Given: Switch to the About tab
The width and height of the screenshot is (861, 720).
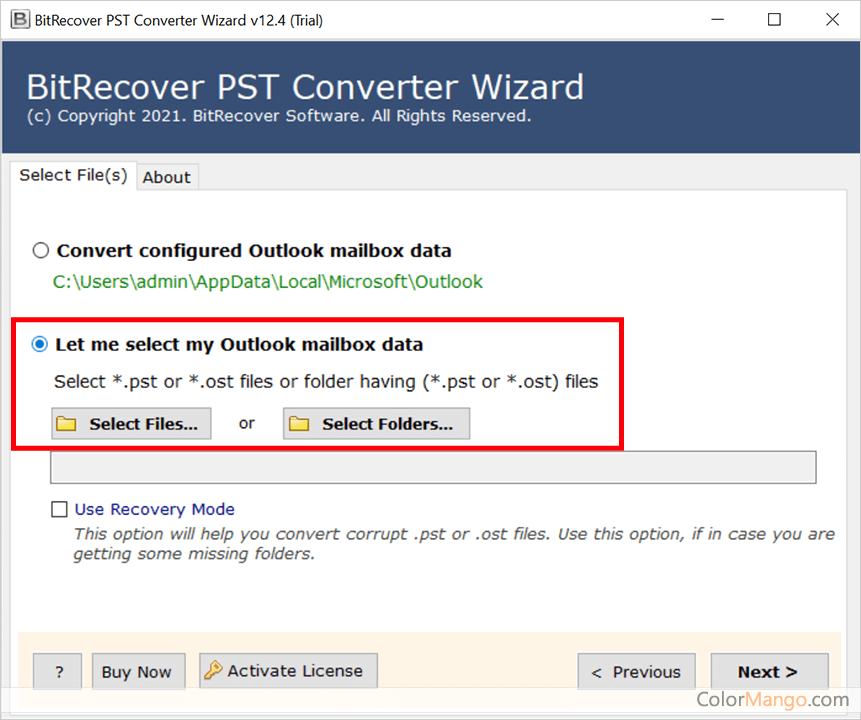Looking at the screenshot, I should 167,177.
